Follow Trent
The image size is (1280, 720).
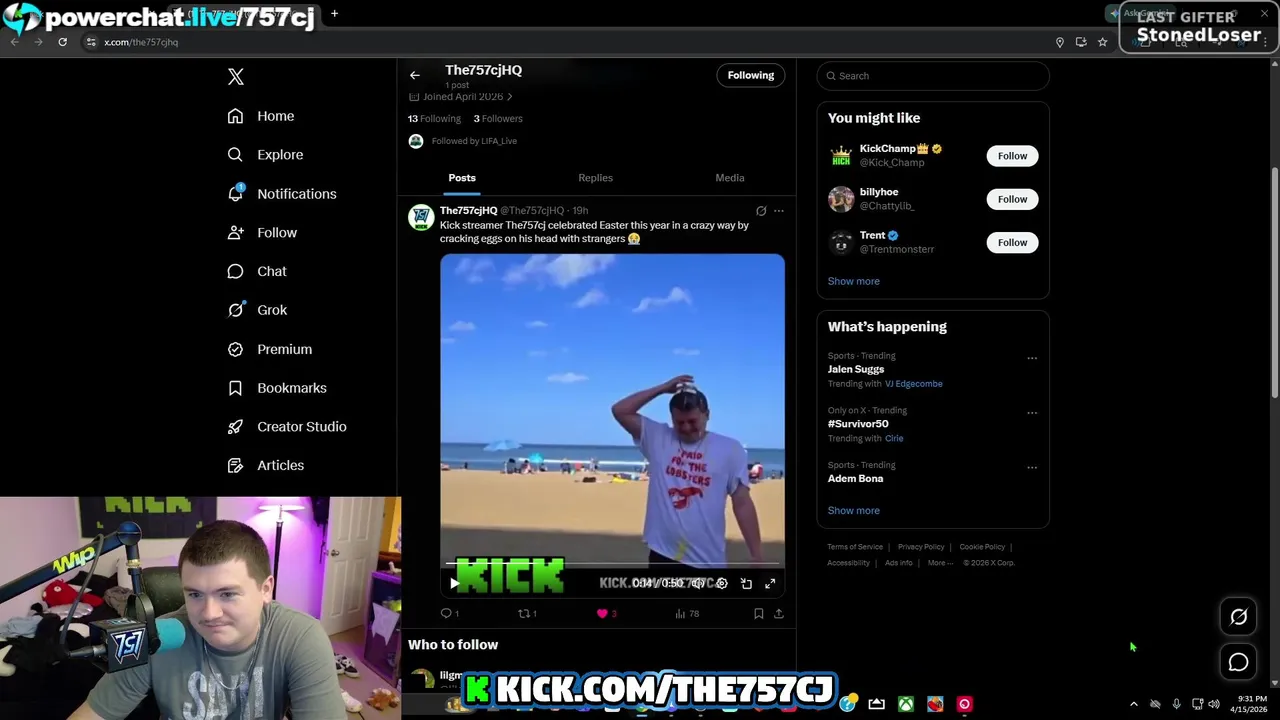click(x=1012, y=242)
